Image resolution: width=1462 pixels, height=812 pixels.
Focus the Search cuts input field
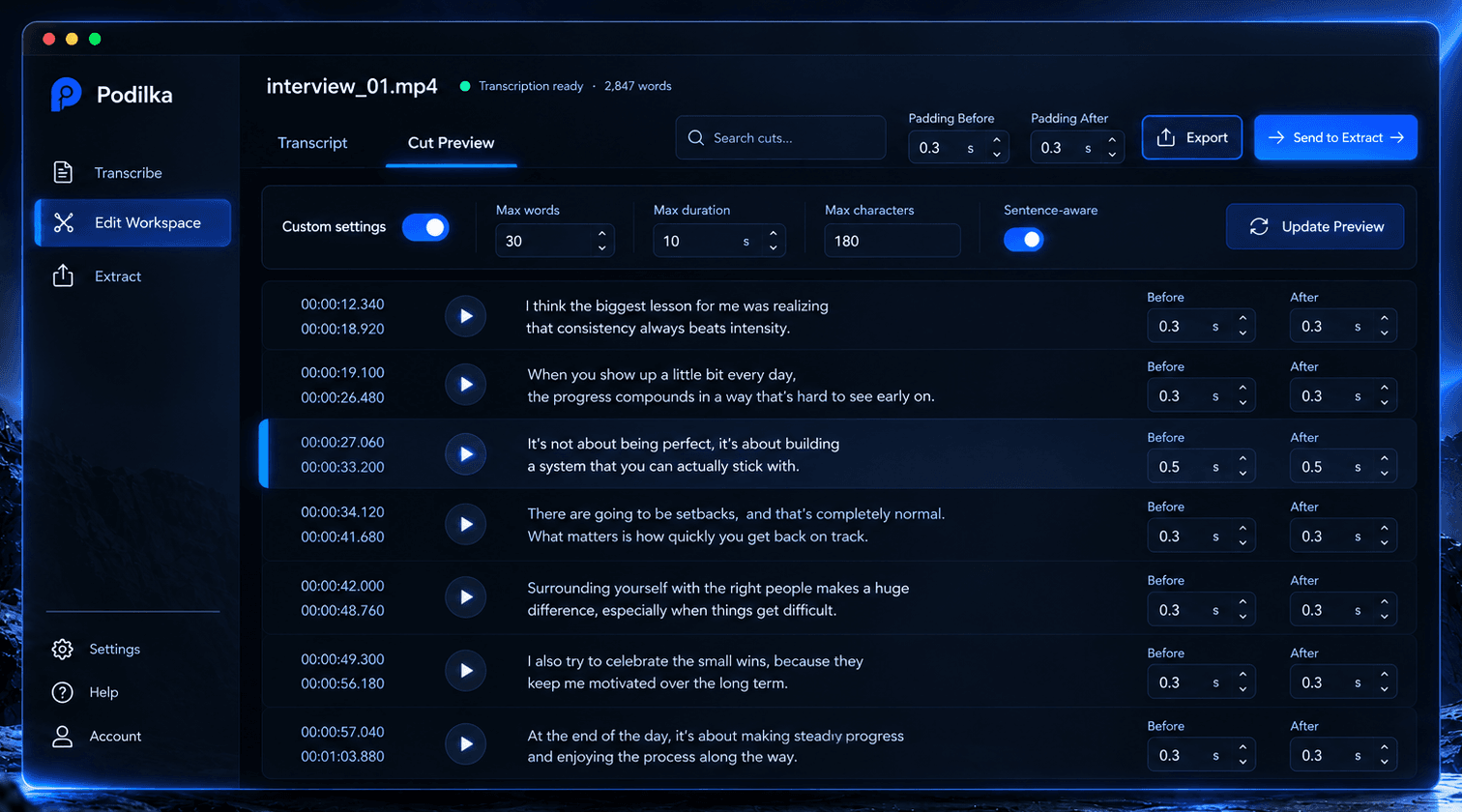[780, 137]
